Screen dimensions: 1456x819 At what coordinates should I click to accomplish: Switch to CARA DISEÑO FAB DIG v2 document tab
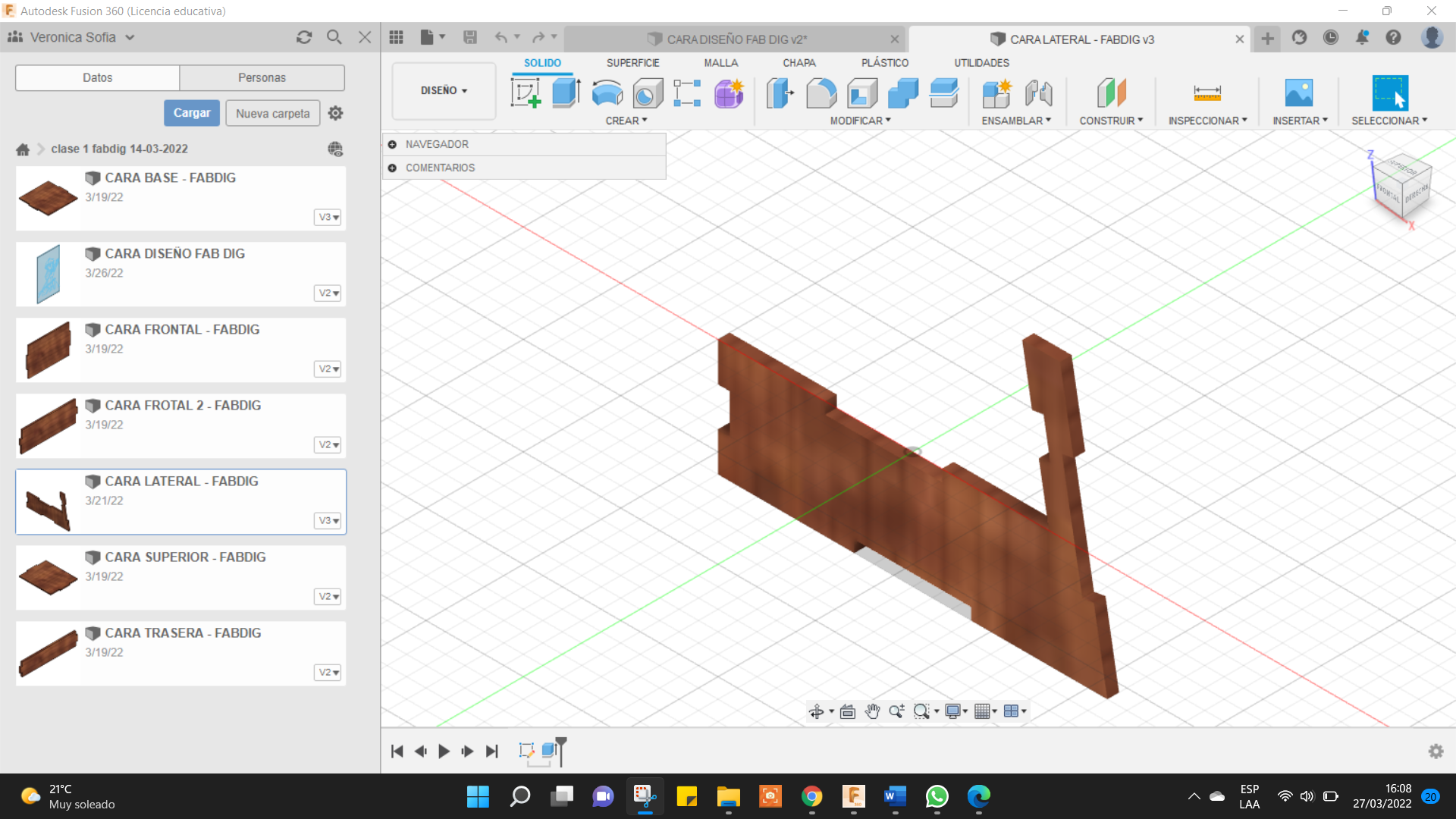(736, 39)
